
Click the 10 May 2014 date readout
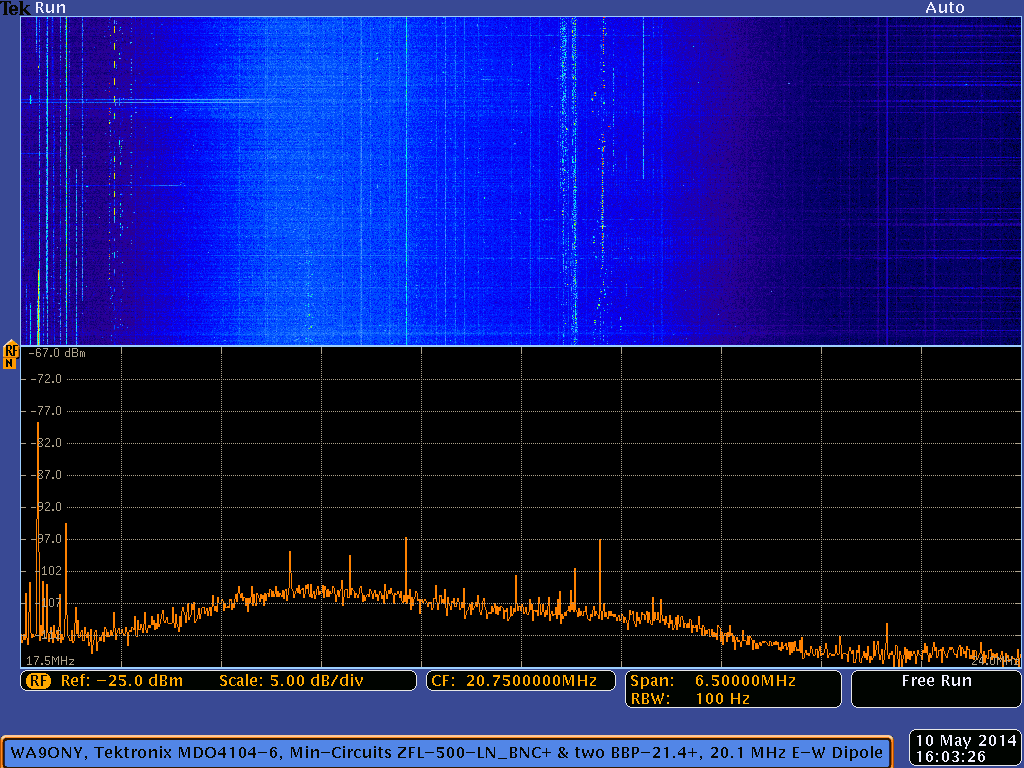(966, 741)
